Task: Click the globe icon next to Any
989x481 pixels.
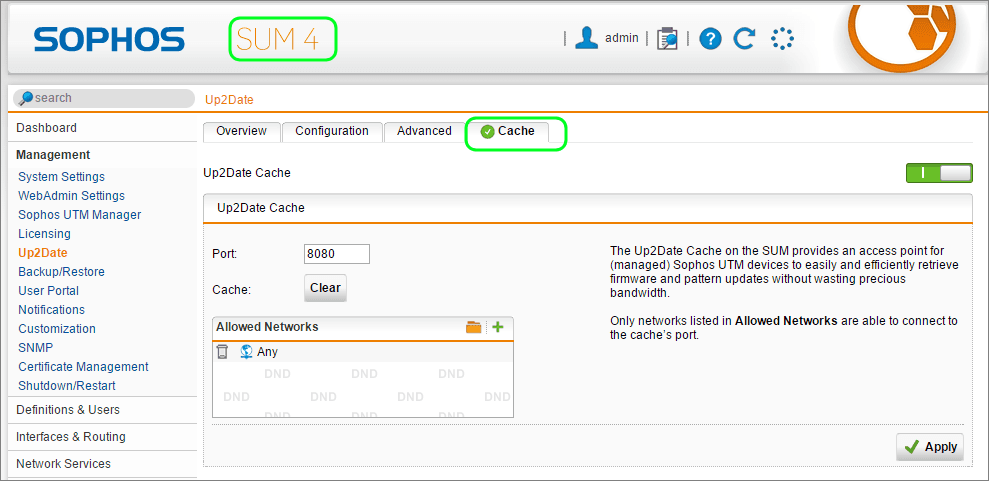Action: [247, 352]
